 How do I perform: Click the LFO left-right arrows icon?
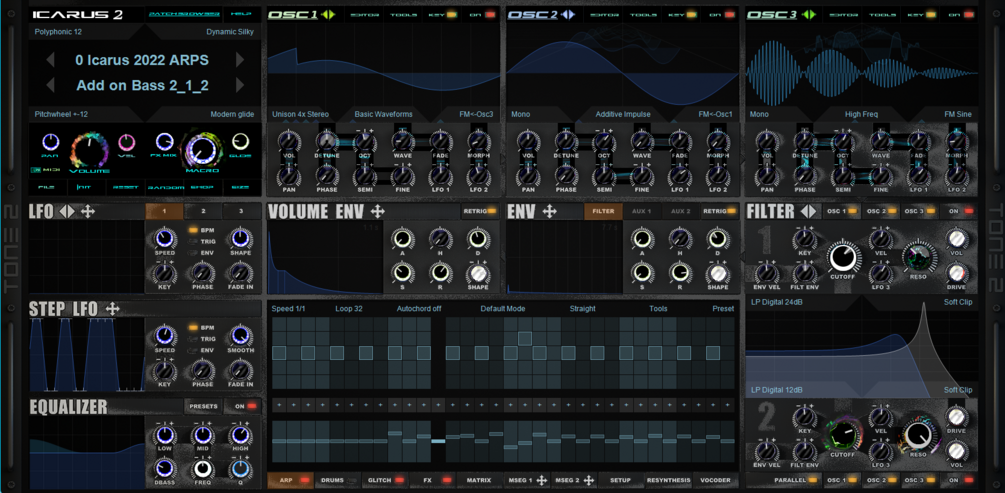67,212
